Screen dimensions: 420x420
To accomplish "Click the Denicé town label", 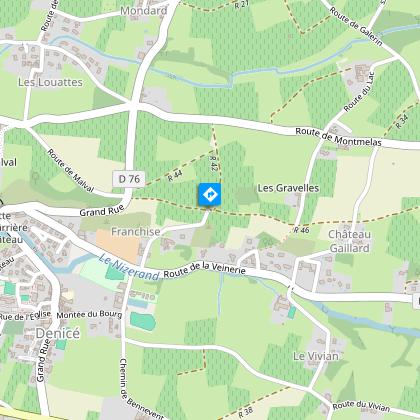I will (58, 333).
